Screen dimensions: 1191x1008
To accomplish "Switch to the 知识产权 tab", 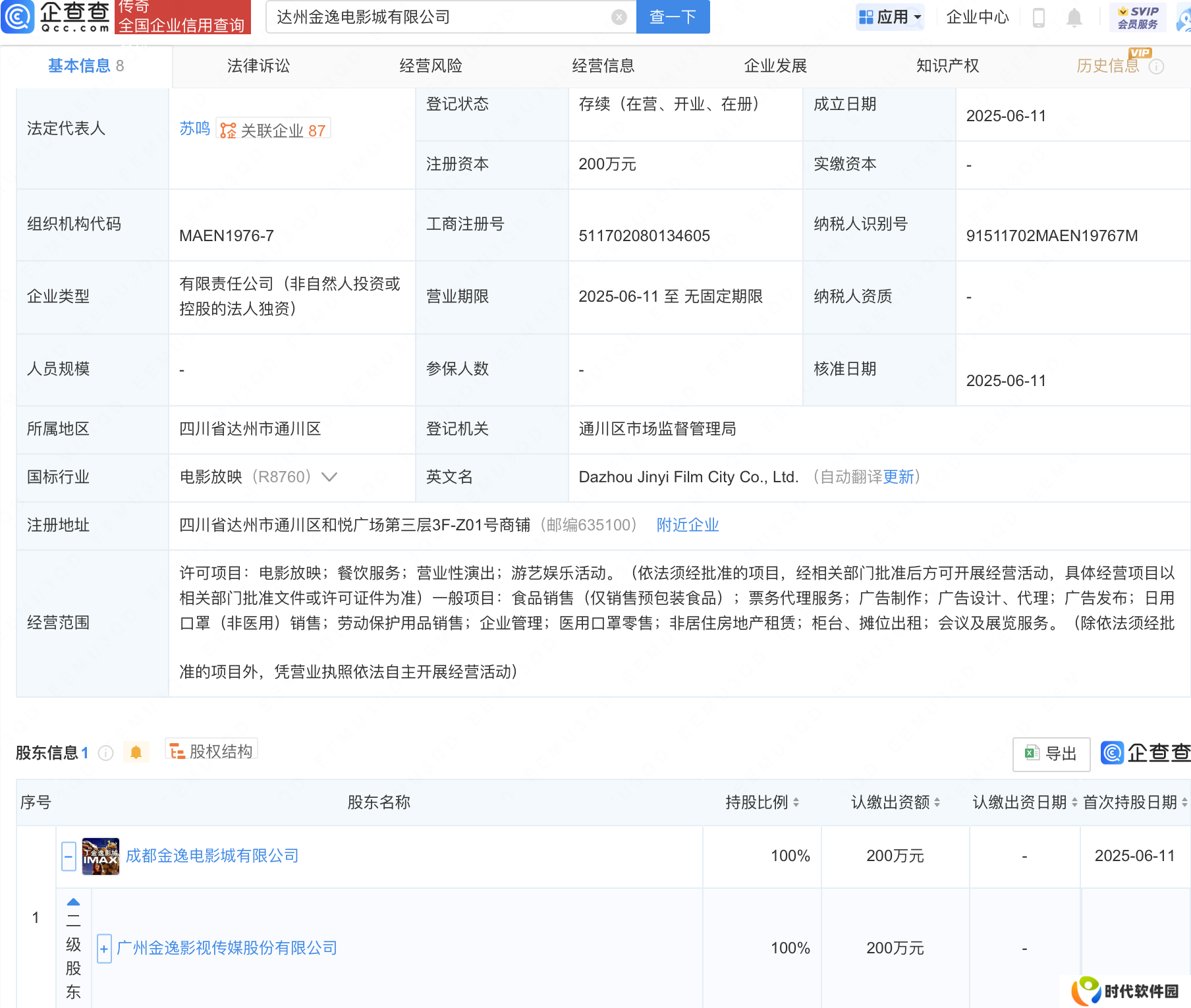I will 947,66.
